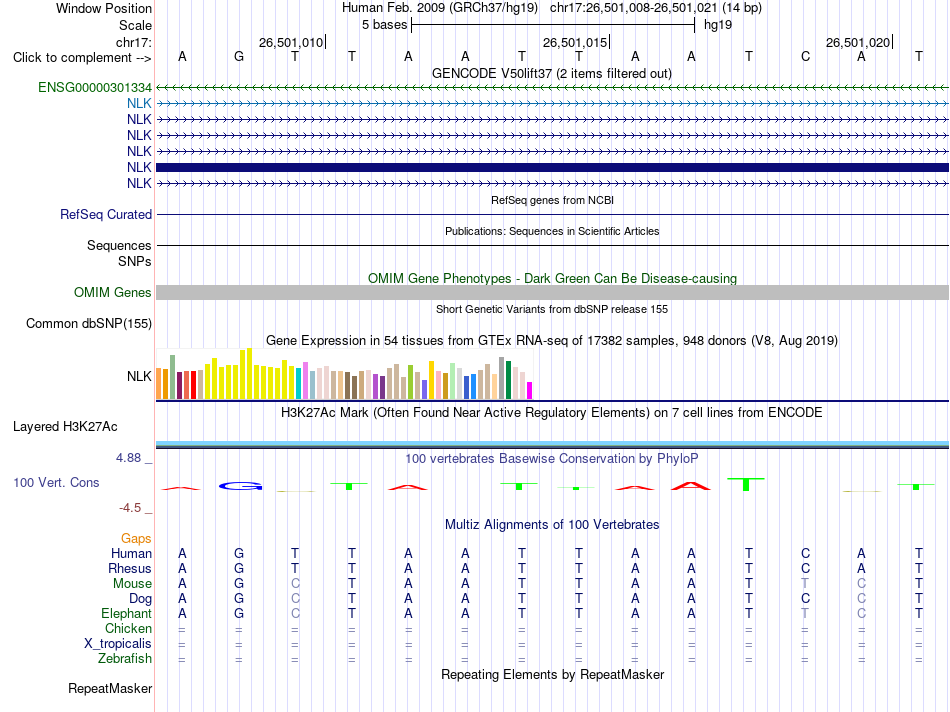This screenshot has width=950, height=712.
Task: Click the 100 Vert. Cons track label
Action: pyautogui.click(x=56, y=482)
